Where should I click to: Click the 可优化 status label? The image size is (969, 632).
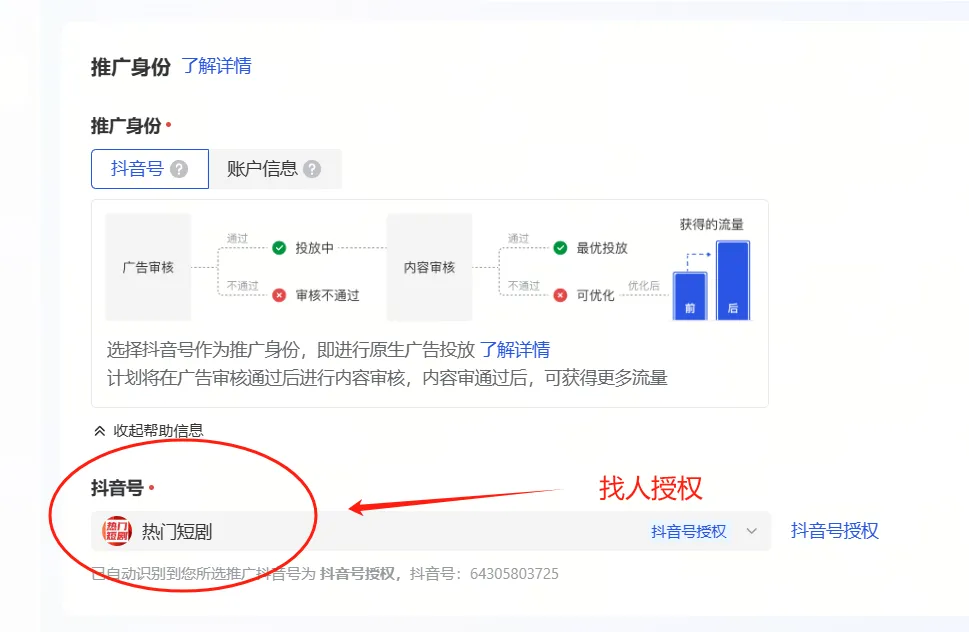(x=595, y=295)
